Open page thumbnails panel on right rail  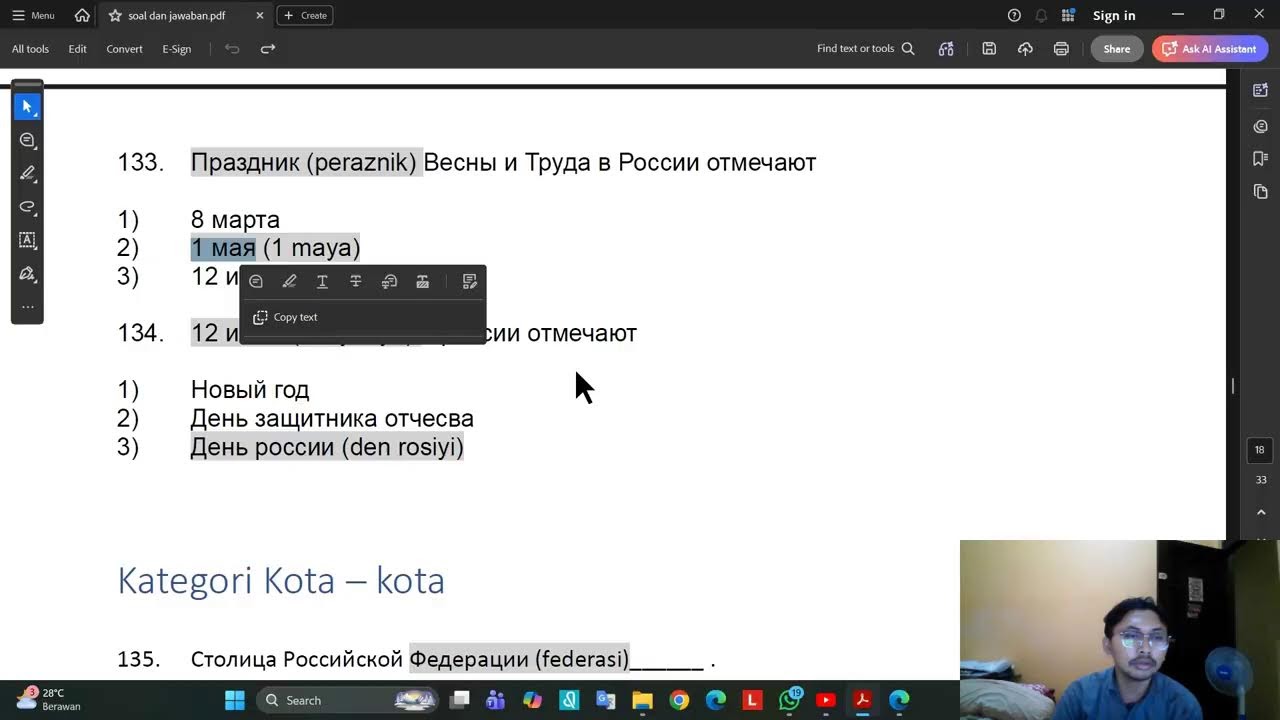point(1260,191)
